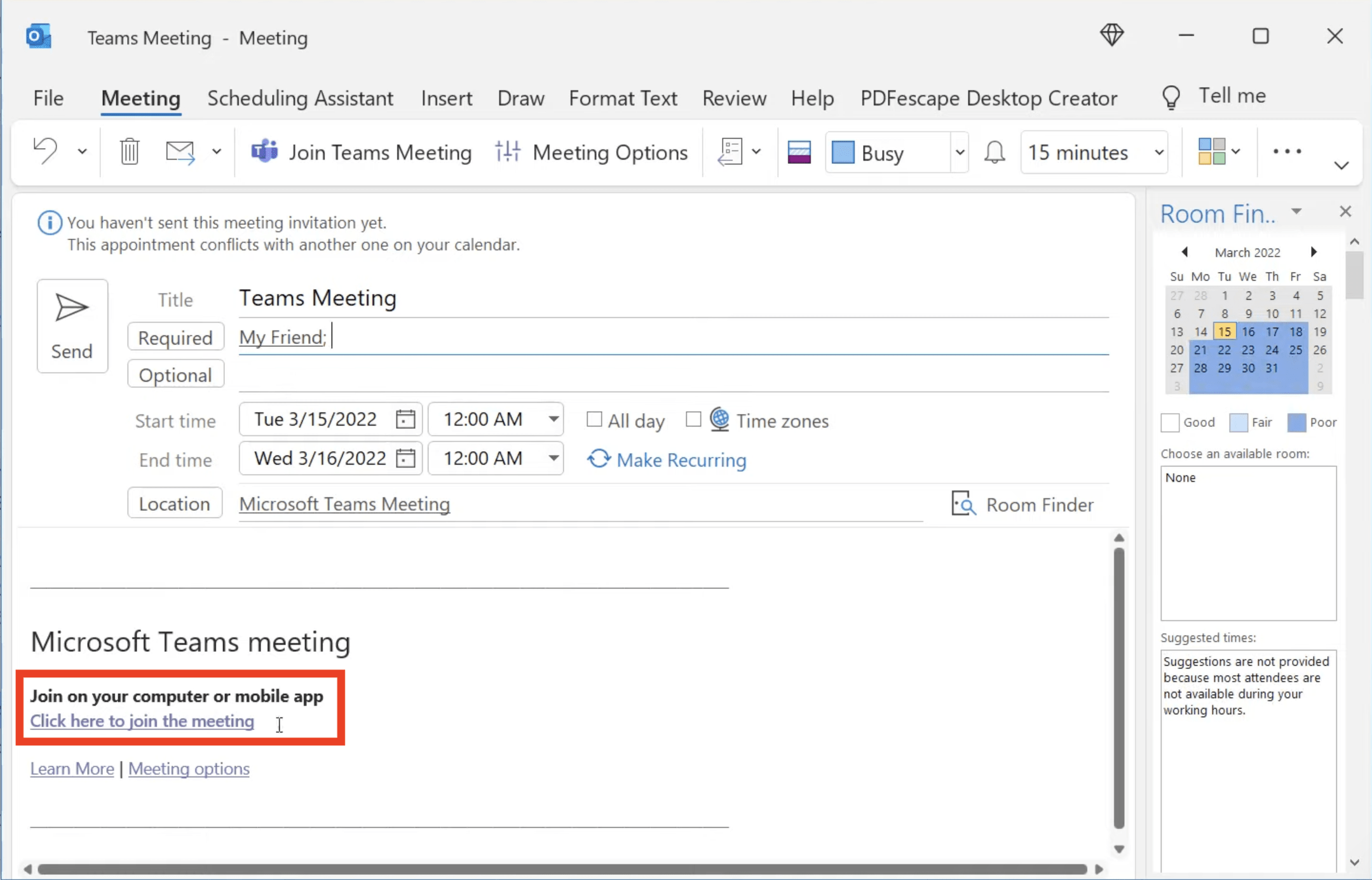The height and width of the screenshot is (880, 1372).
Task: Click Join Teams Meeting button
Action: click(361, 152)
